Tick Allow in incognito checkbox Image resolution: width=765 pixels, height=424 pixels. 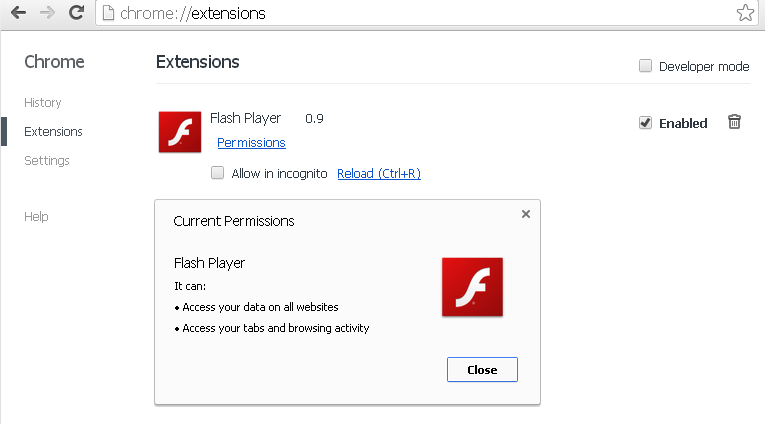218,173
